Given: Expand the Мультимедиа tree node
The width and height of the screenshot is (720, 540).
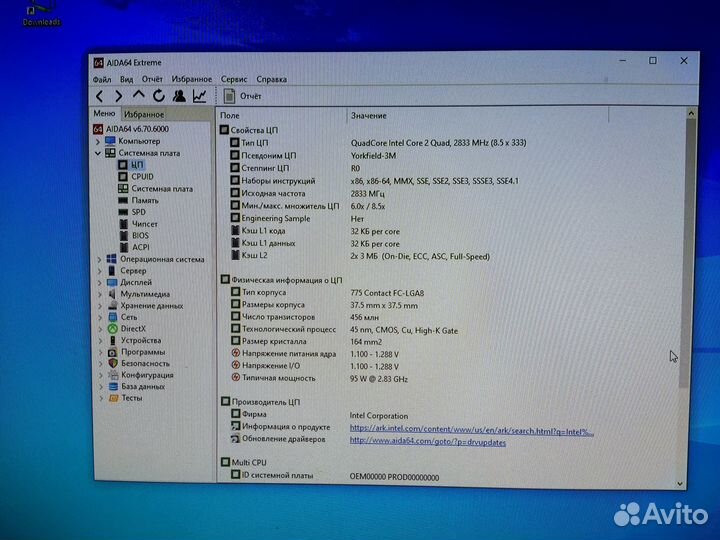Looking at the screenshot, I should point(100,294).
